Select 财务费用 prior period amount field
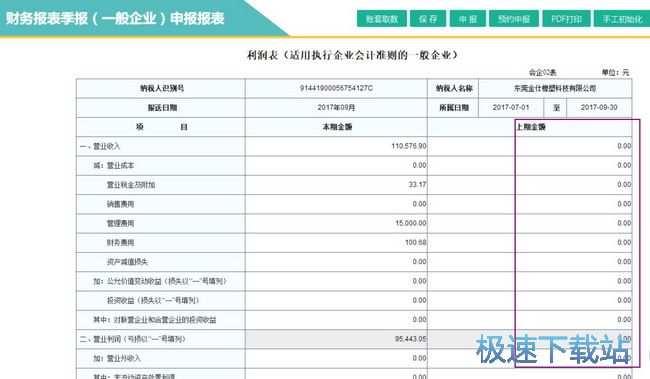The width and height of the screenshot is (650, 379). tap(530, 243)
